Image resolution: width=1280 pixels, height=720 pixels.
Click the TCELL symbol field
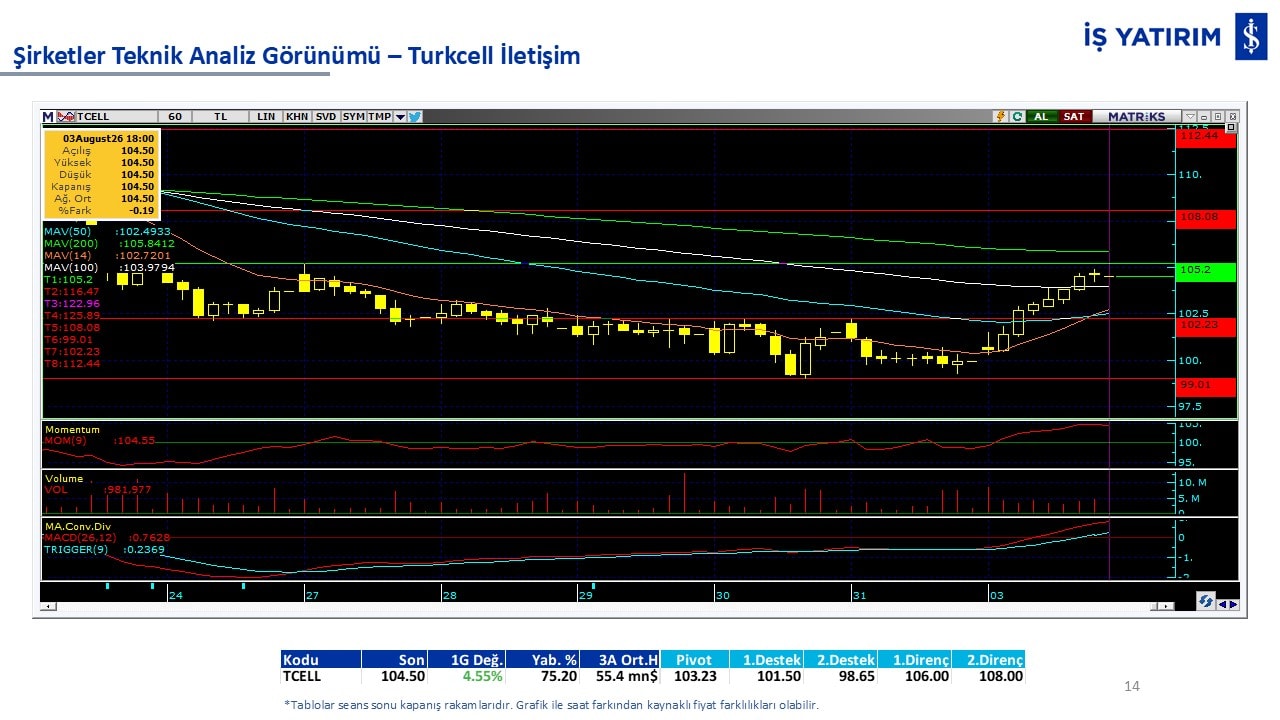click(x=116, y=116)
